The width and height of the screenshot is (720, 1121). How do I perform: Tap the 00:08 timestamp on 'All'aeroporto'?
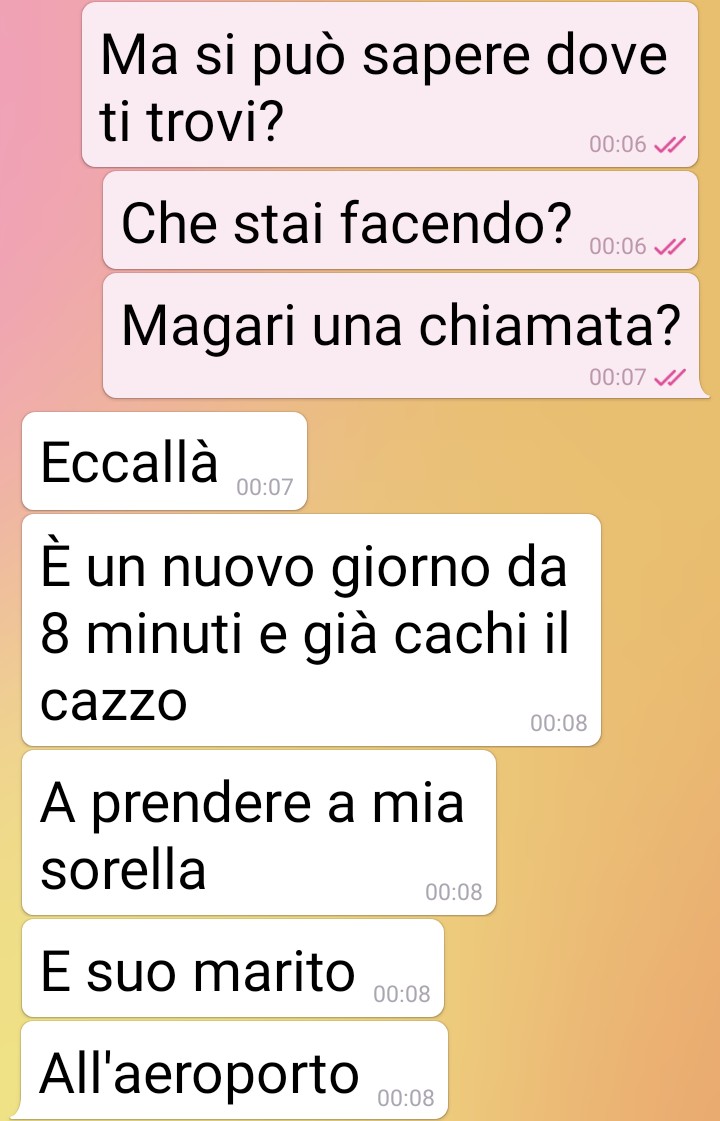point(405,1097)
